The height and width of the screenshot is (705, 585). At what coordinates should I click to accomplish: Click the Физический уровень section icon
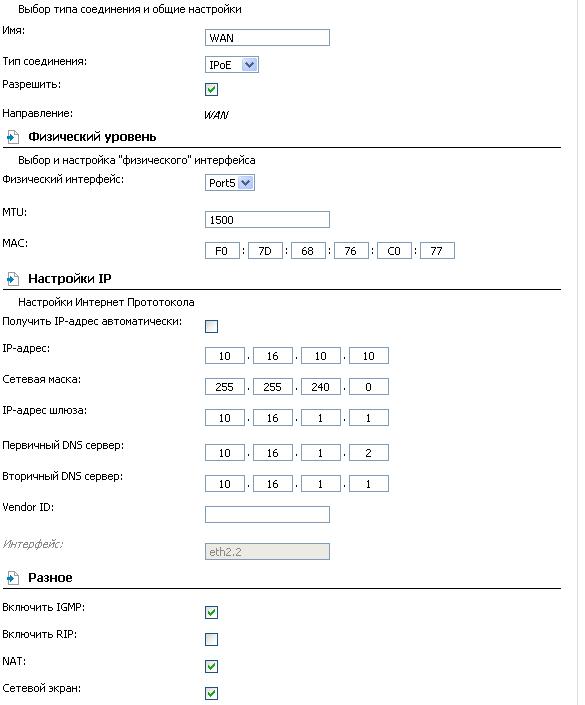[x=13, y=137]
